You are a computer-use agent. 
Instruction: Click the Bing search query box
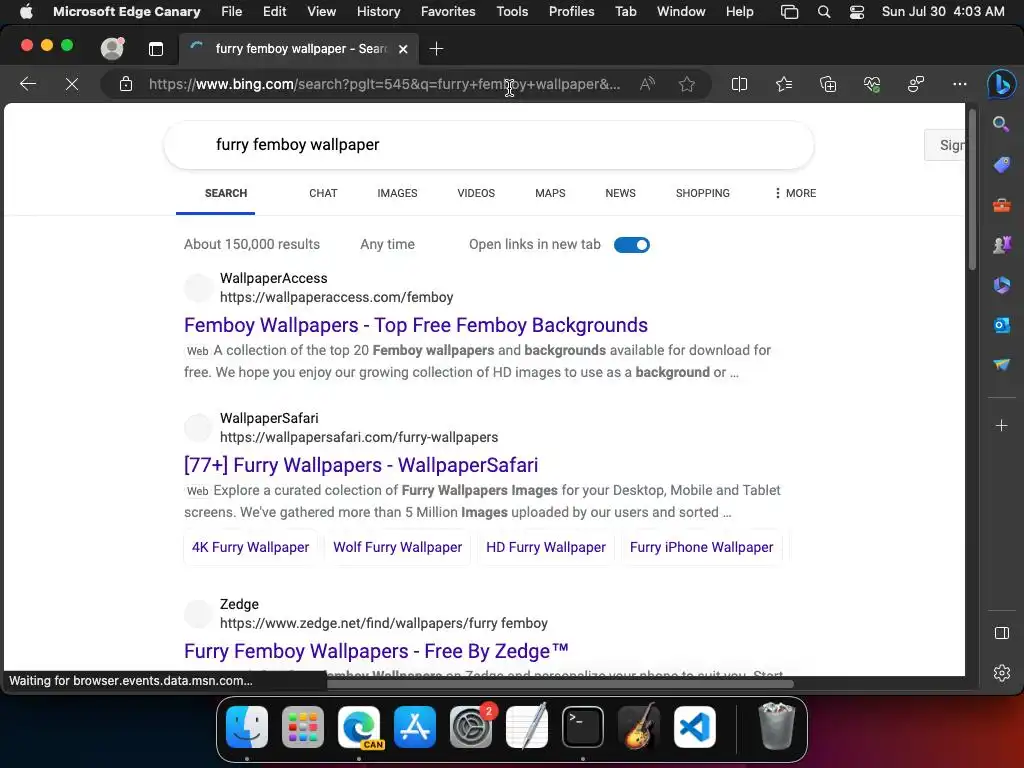(488, 145)
